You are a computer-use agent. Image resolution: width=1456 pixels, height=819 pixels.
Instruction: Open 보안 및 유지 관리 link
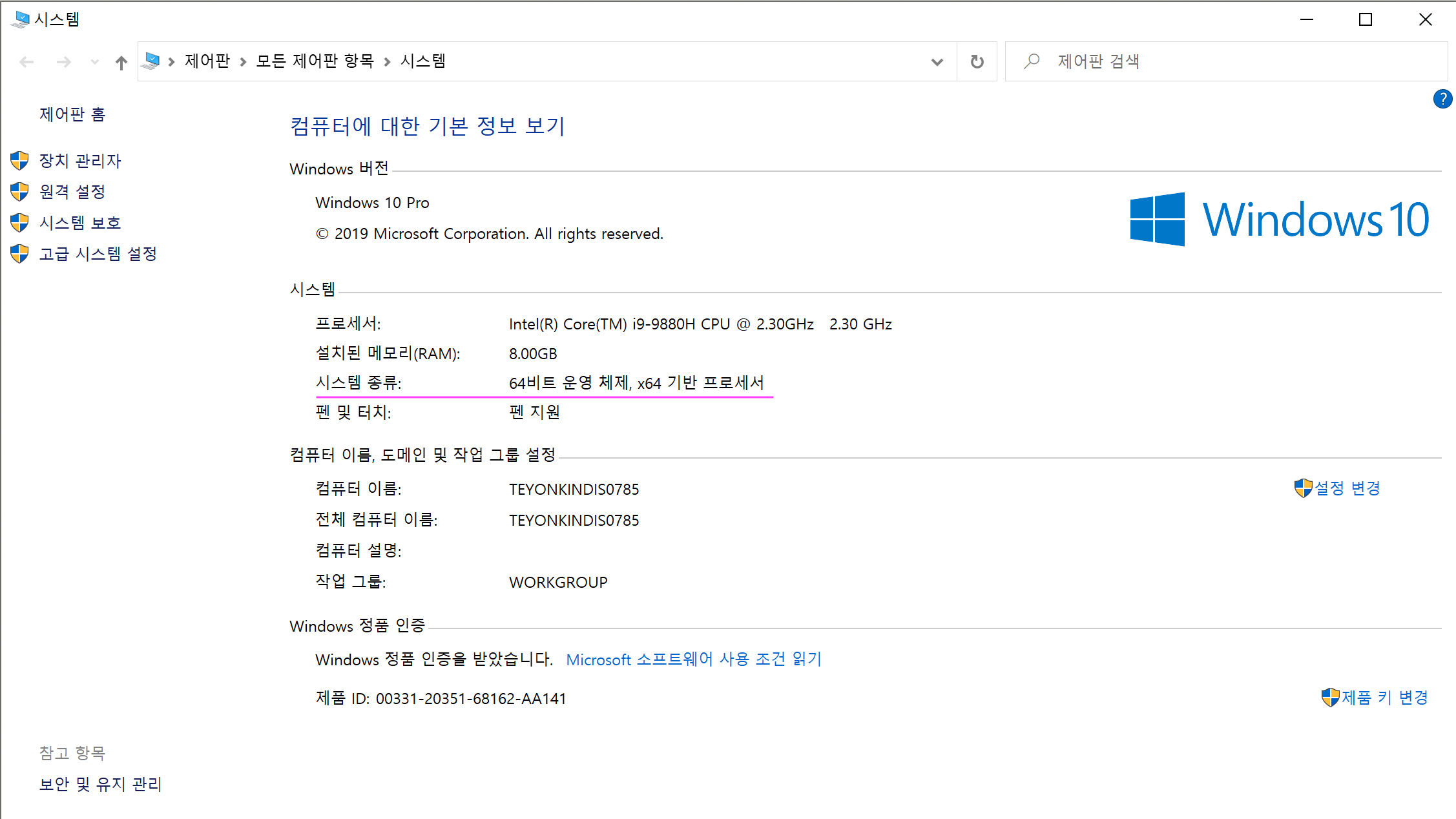coord(100,784)
